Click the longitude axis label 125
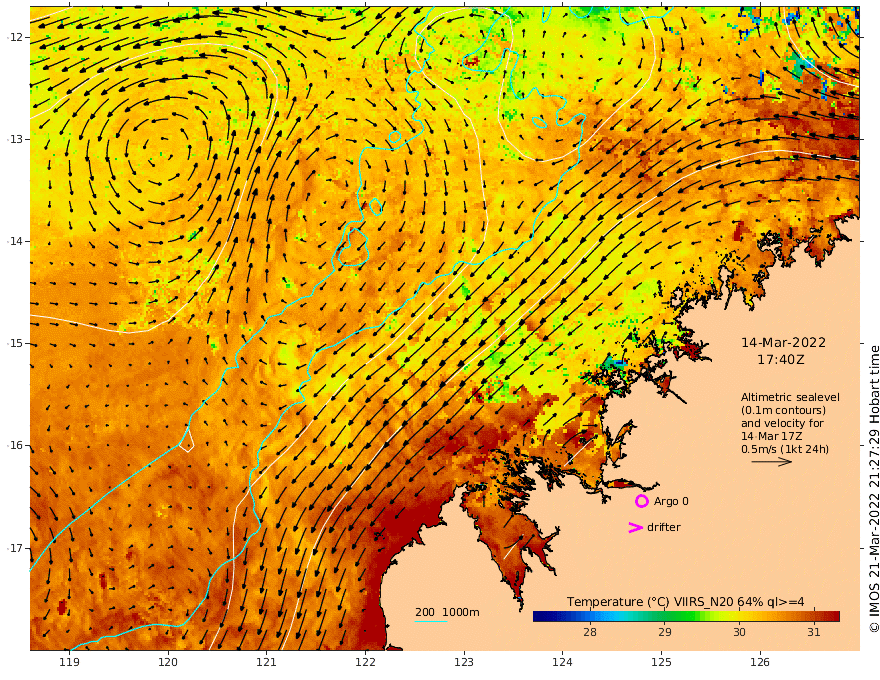The width and height of the screenshot is (880, 680). pyautogui.click(x=662, y=662)
